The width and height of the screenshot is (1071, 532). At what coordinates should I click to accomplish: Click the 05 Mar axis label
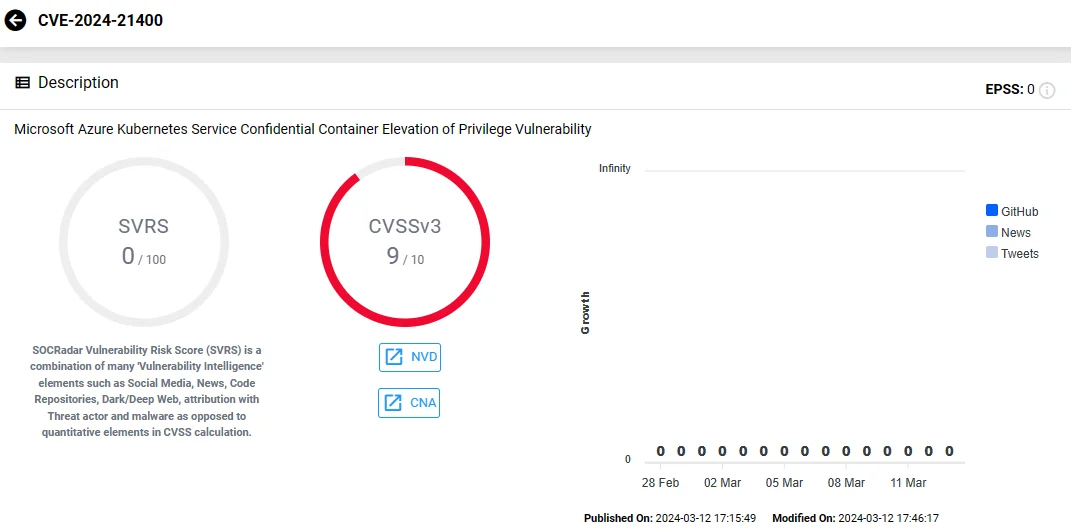784,483
